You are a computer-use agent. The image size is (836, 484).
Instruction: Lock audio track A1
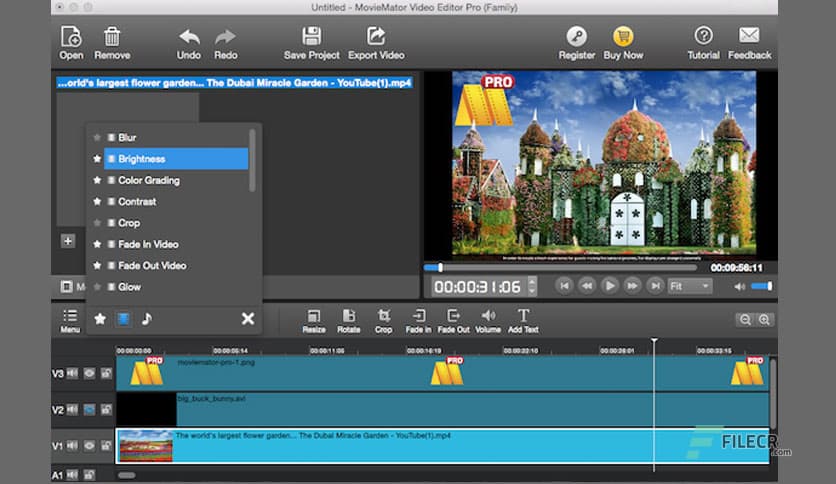89,474
